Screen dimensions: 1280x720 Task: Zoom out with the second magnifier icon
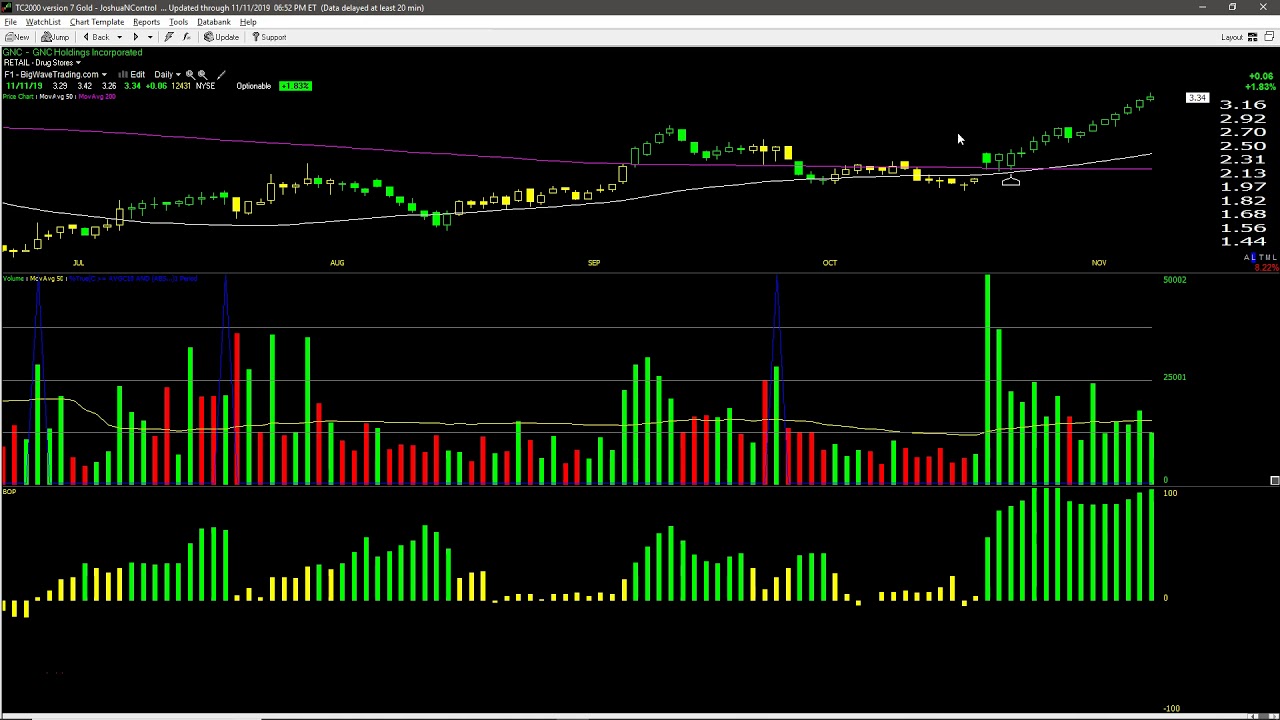pos(202,75)
